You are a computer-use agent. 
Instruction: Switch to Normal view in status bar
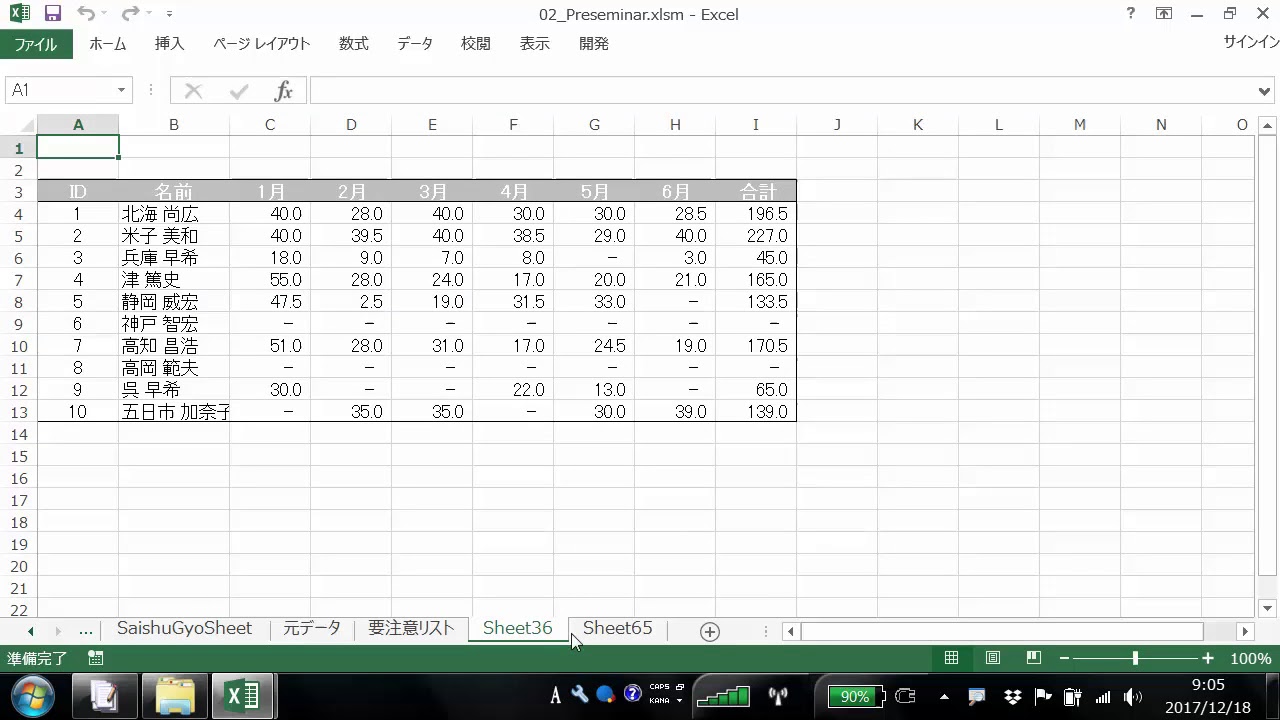coord(952,658)
